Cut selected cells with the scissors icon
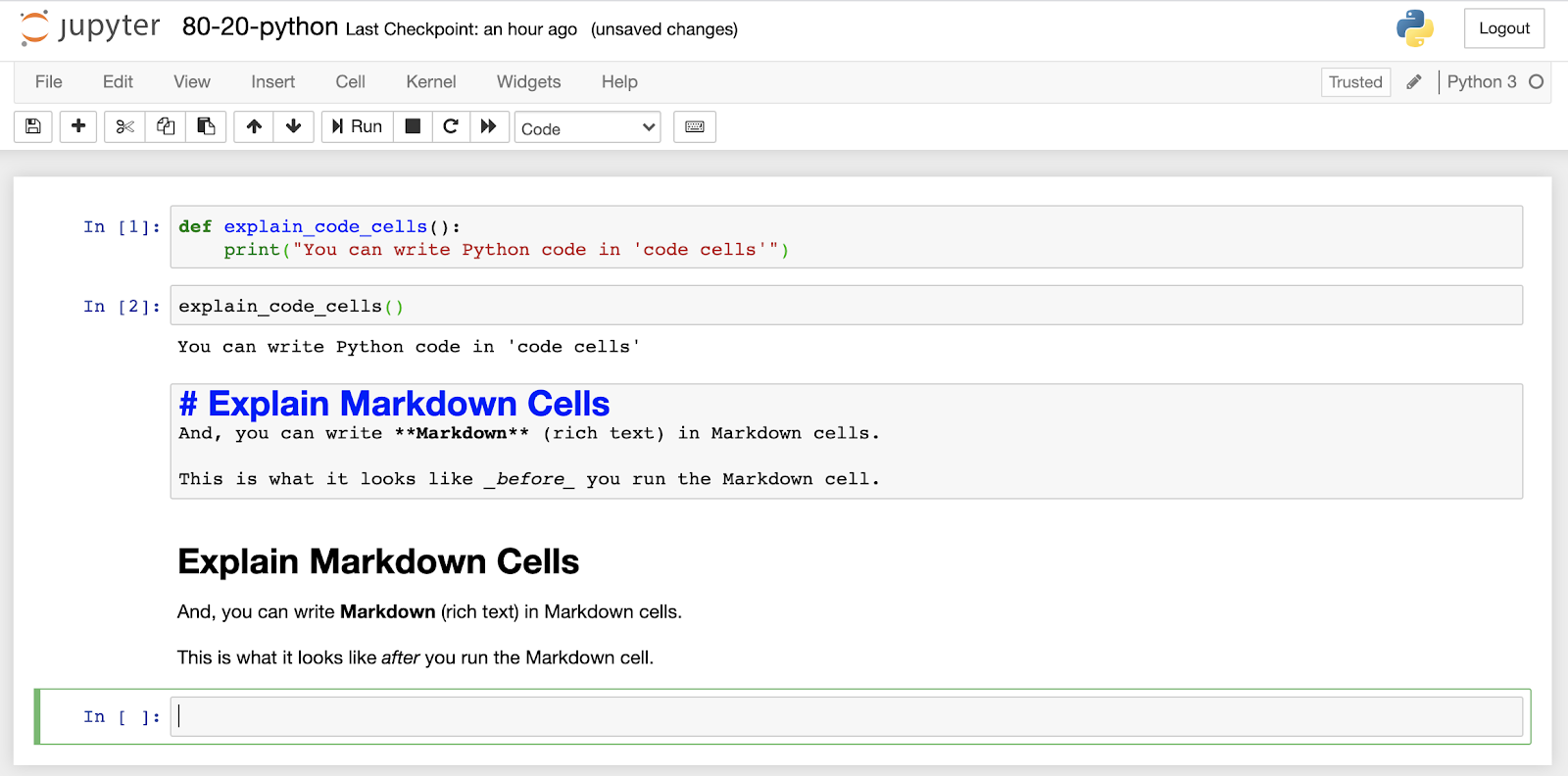The width and height of the screenshot is (1568, 776). pyautogui.click(x=124, y=126)
